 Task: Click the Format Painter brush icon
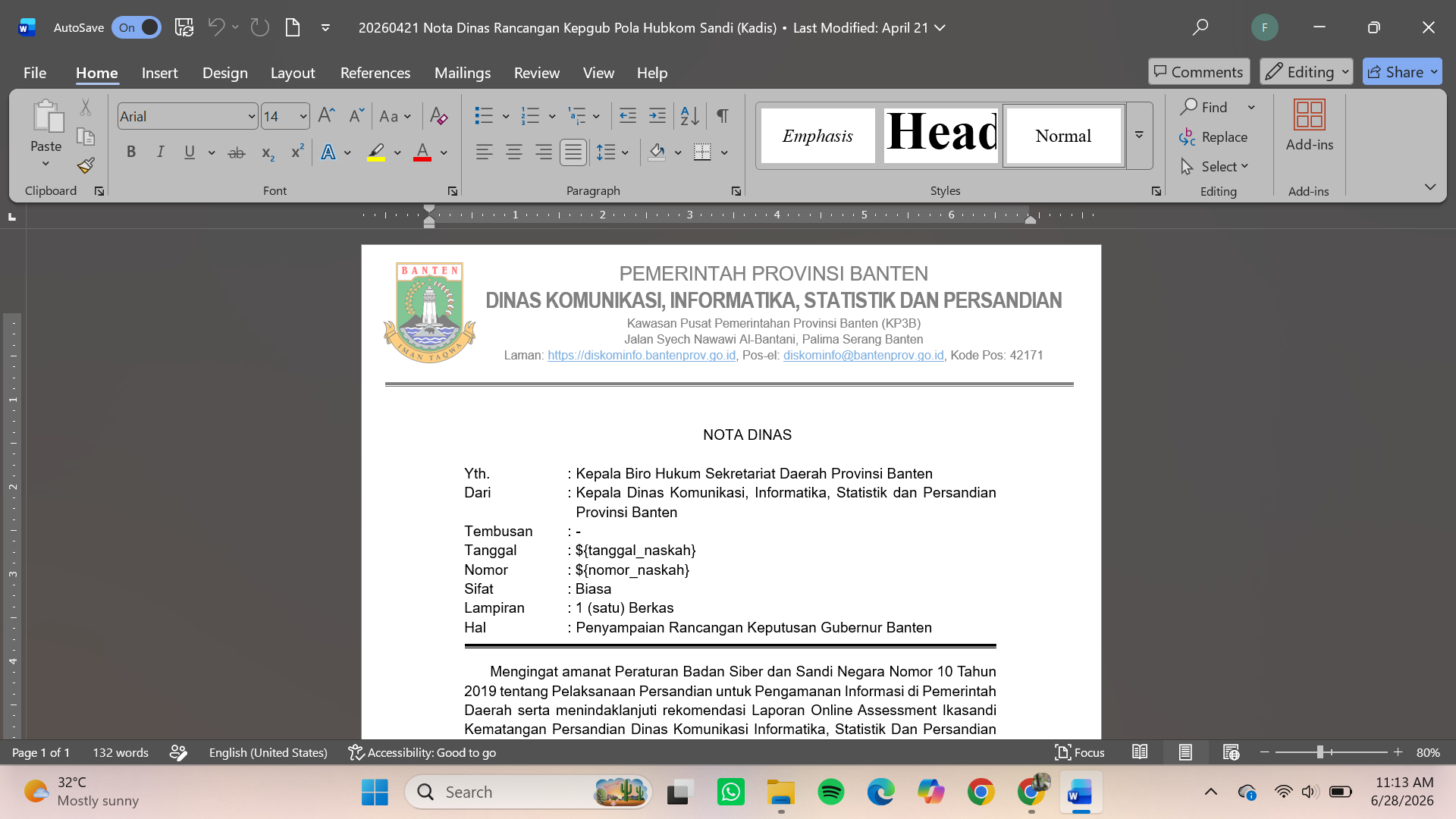(86, 165)
